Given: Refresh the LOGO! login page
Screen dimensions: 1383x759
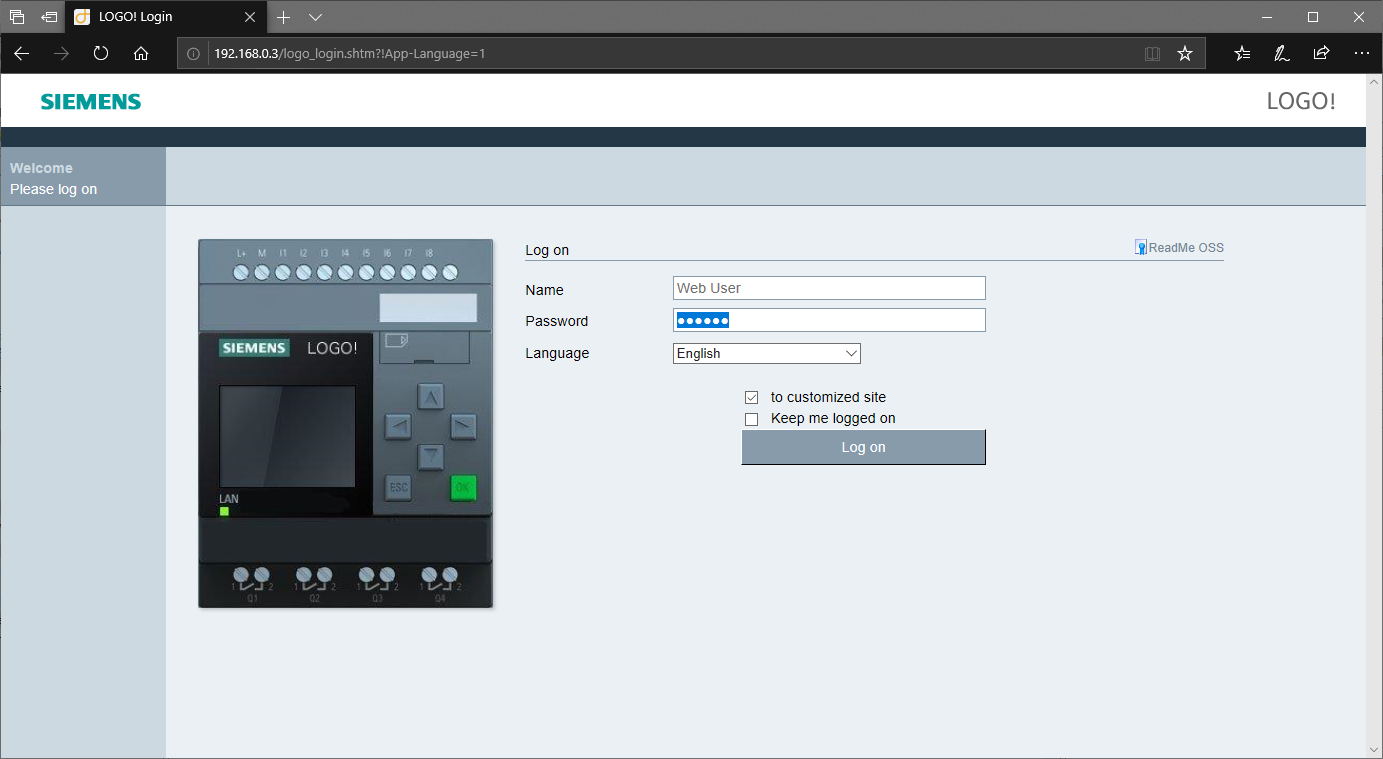Looking at the screenshot, I should [x=101, y=54].
